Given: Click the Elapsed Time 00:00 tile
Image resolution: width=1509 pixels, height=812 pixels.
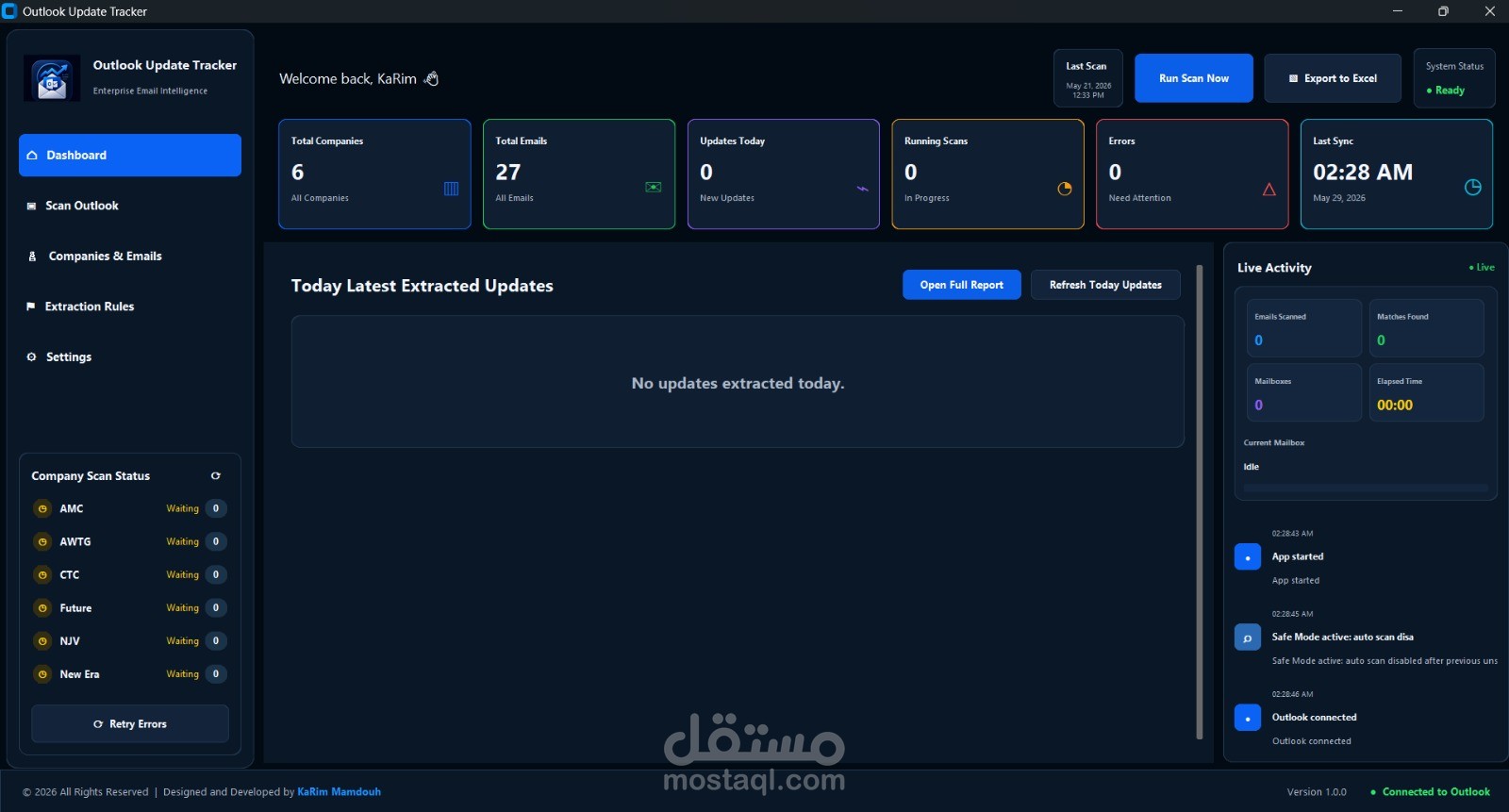Looking at the screenshot, I should 1427,392.
